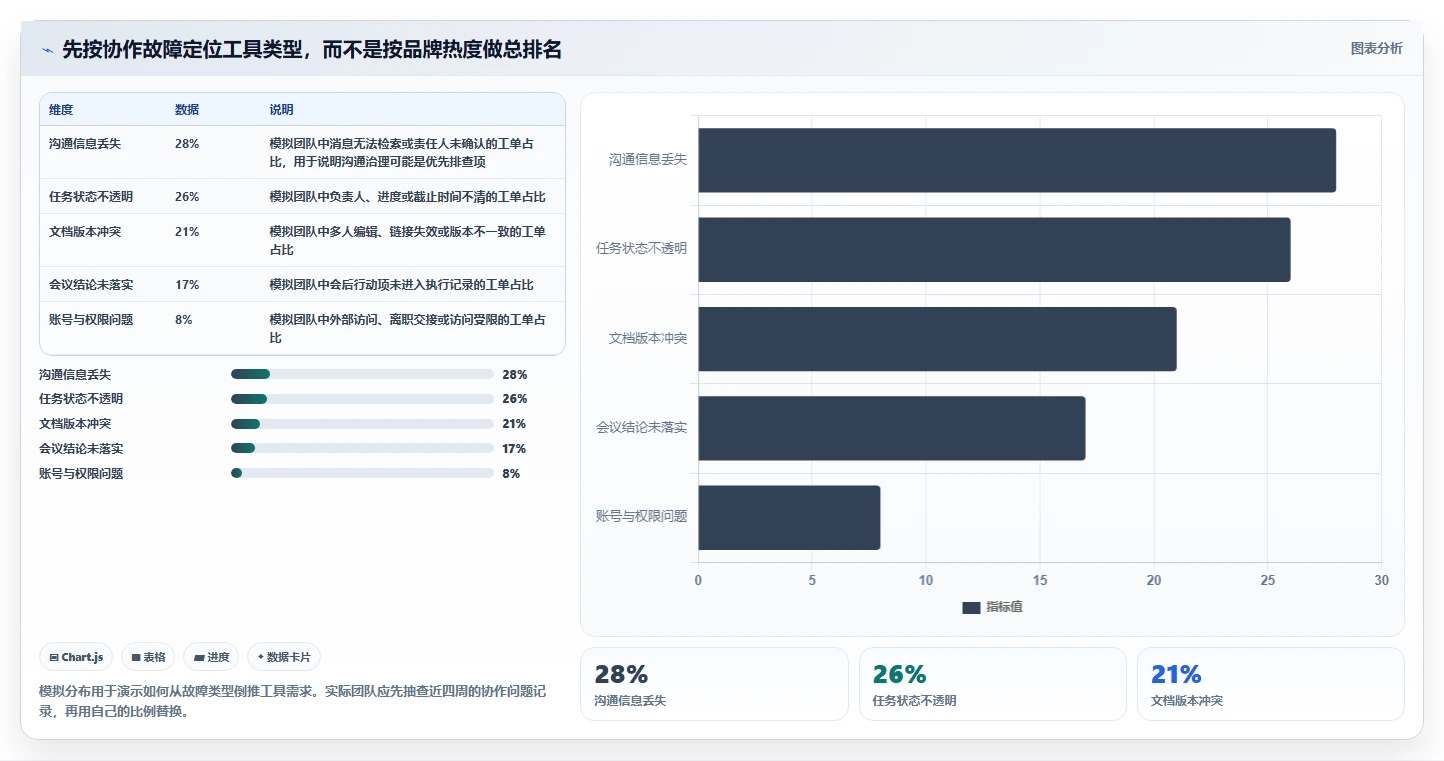Click the 文档版本冲突 chart bar
Image resolution: width=1444 pixels, height=761 pixels.
click(937, 339)
